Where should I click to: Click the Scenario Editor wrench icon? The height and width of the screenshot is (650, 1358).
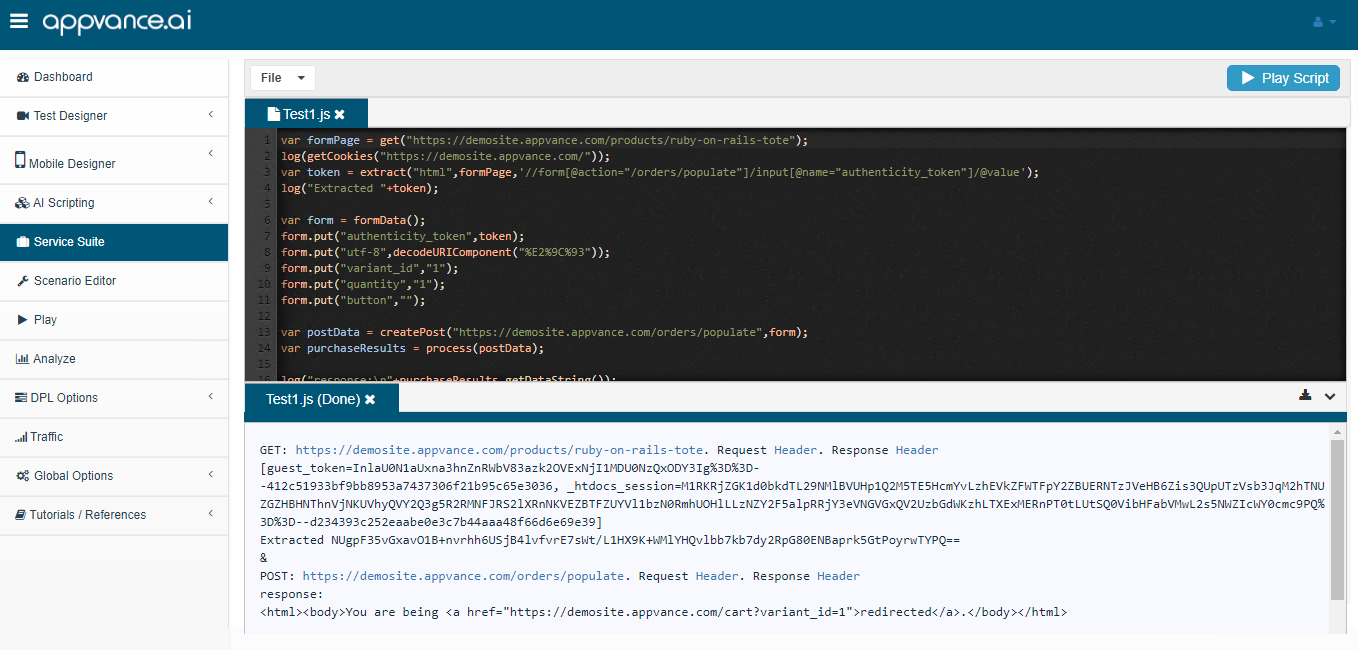pos(23,281)
